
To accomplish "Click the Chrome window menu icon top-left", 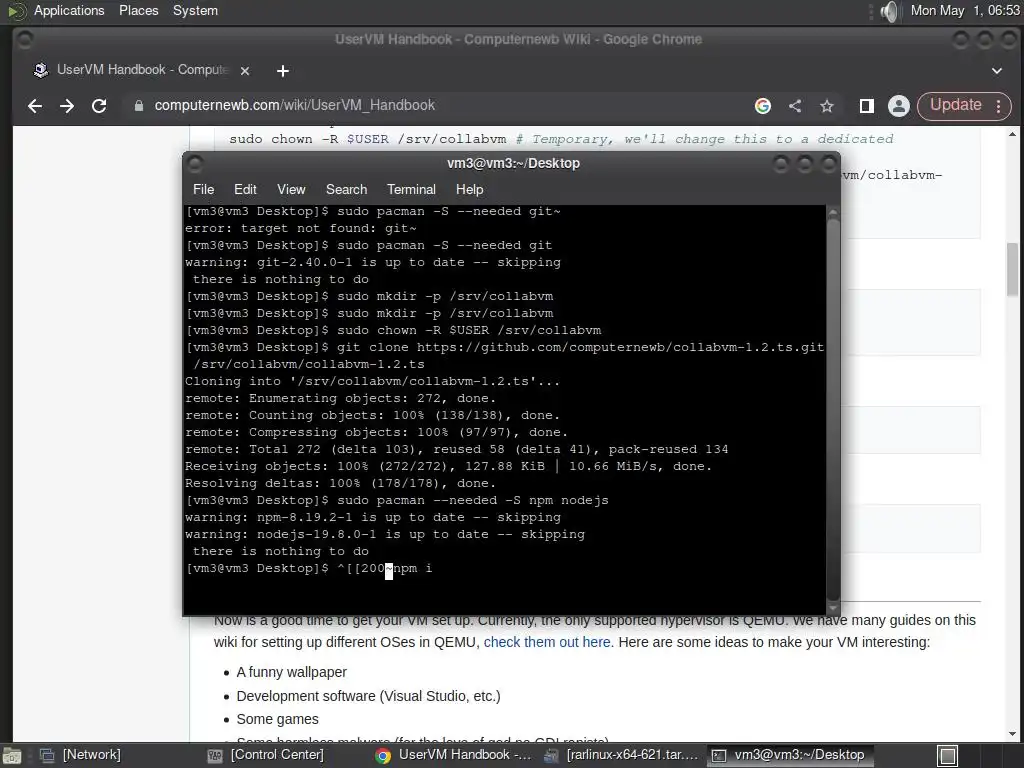I will click(x=24, y=40).
